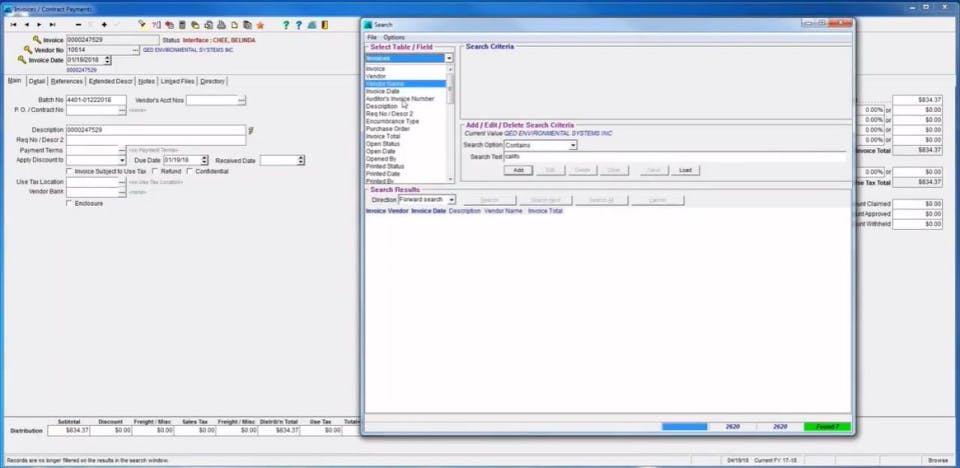Open Vendor Bank lookup button

click(x=122, y=192)
